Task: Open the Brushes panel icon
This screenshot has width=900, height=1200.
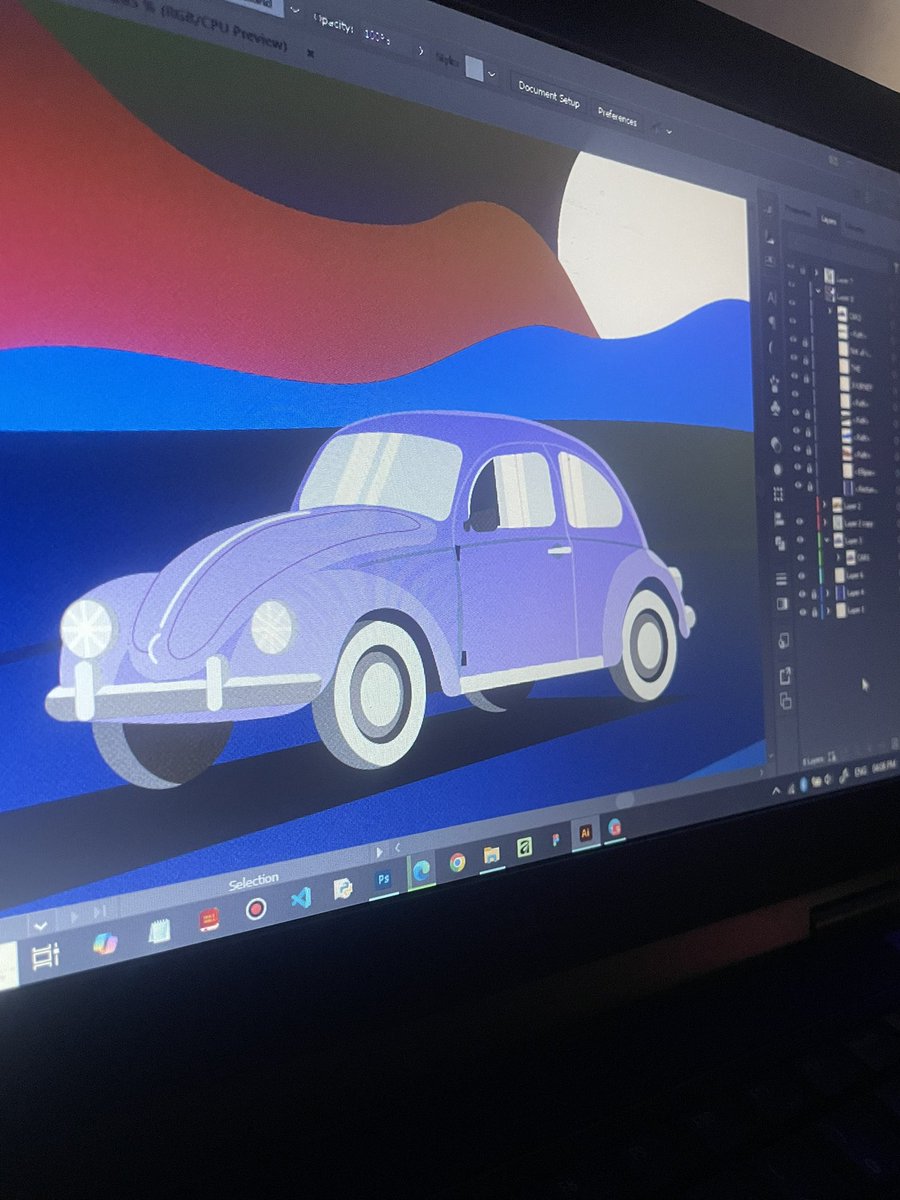Action: pyautogui.click(x=774, y=384)
